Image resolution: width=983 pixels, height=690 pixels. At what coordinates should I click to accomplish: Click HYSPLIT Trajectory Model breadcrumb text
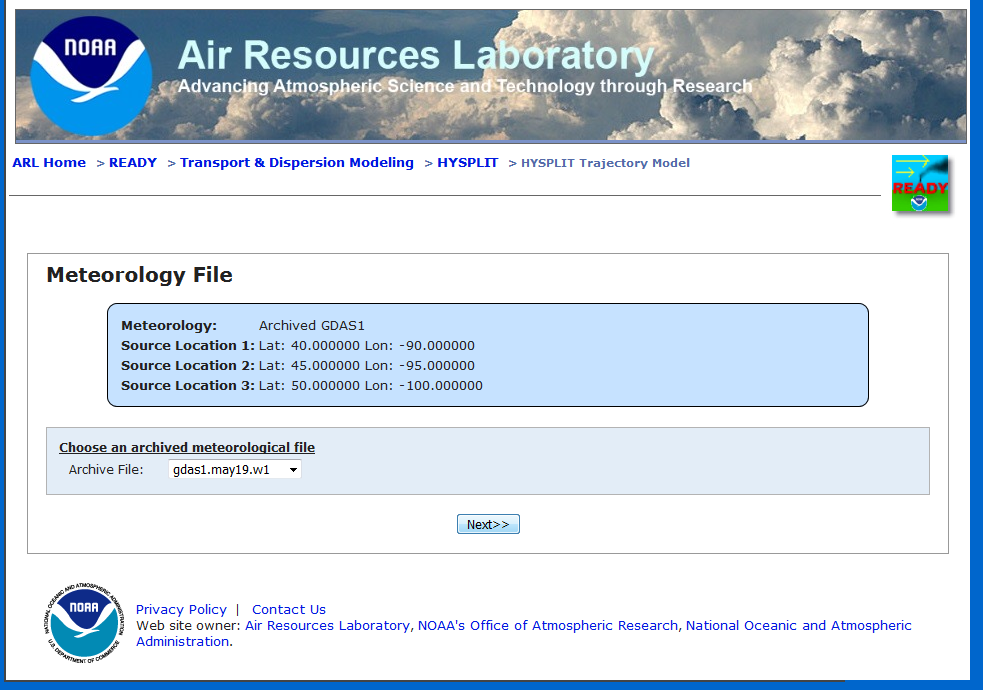click(606, 163)
